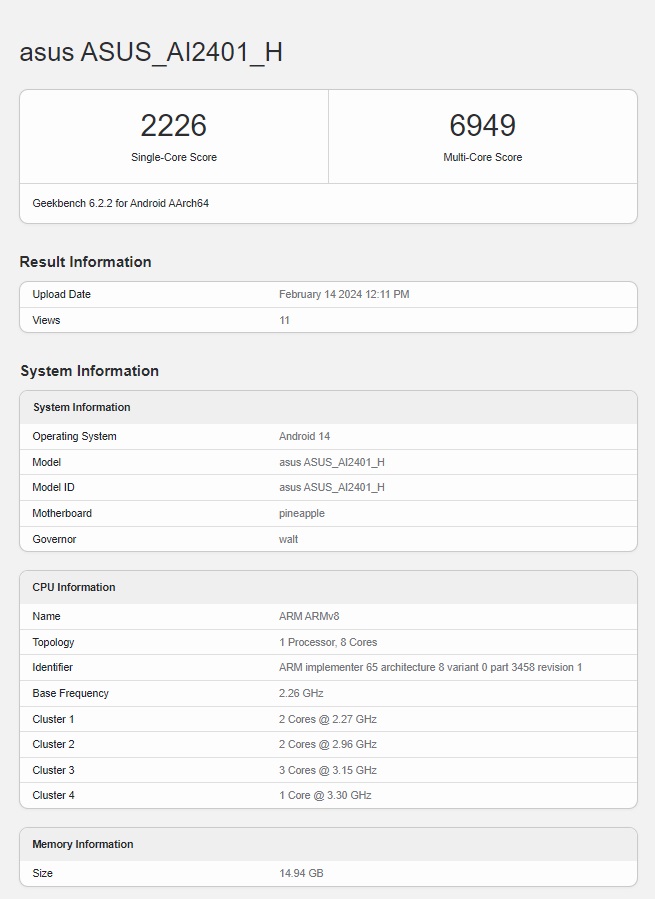Click the Model ID value asus ASUS_AI2401_H
Viewport: 655px width, 899px height.
(x=332, y=487)
